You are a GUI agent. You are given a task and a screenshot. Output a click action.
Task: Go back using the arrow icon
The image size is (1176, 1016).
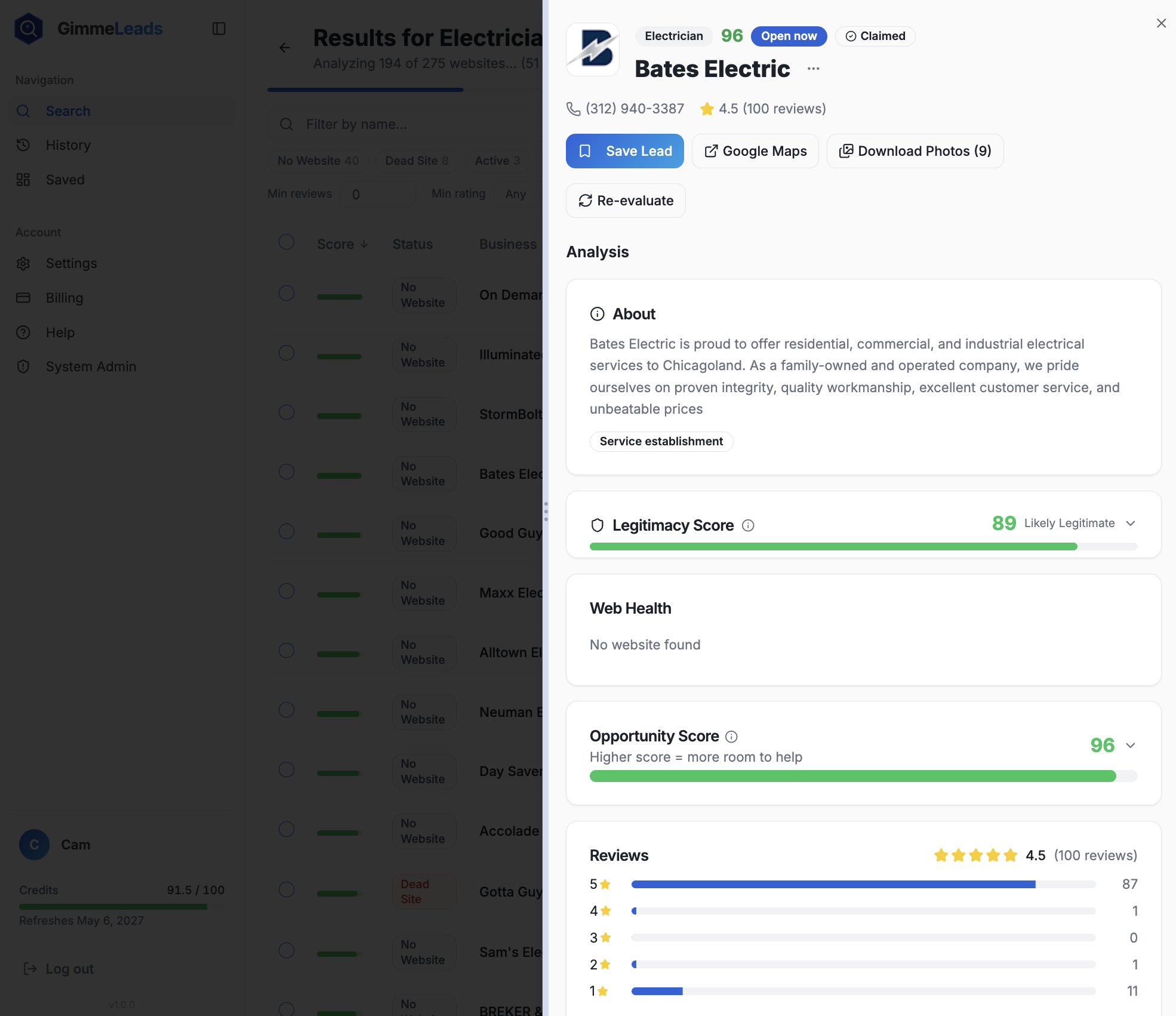pos(285,48)
